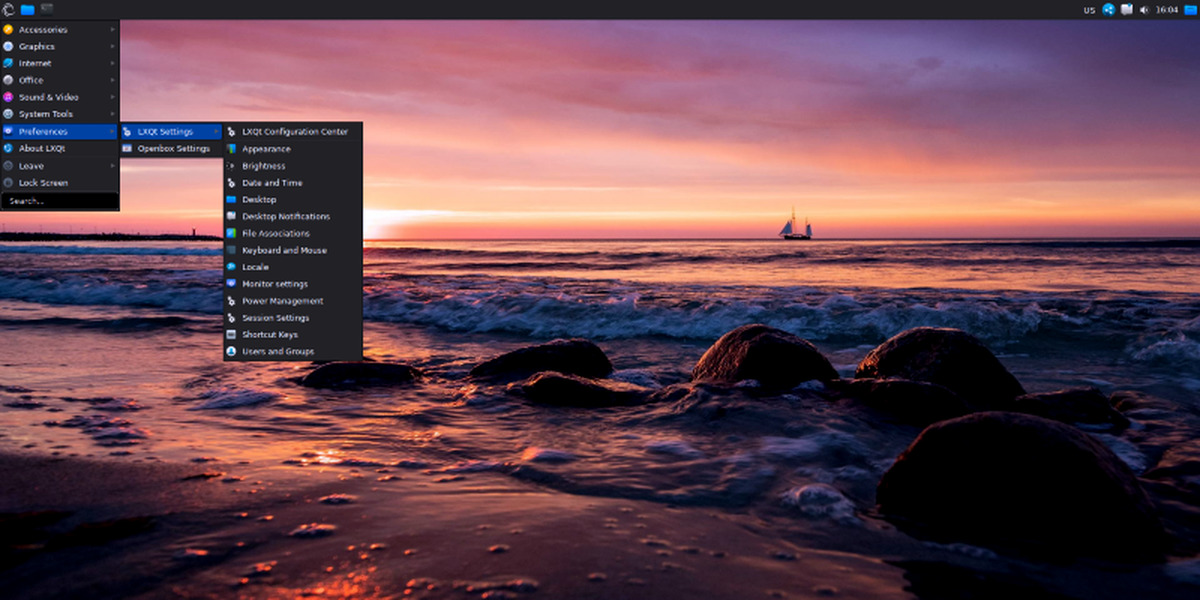Select Appearance in LXQt Settings

click(x=266, y=149)
